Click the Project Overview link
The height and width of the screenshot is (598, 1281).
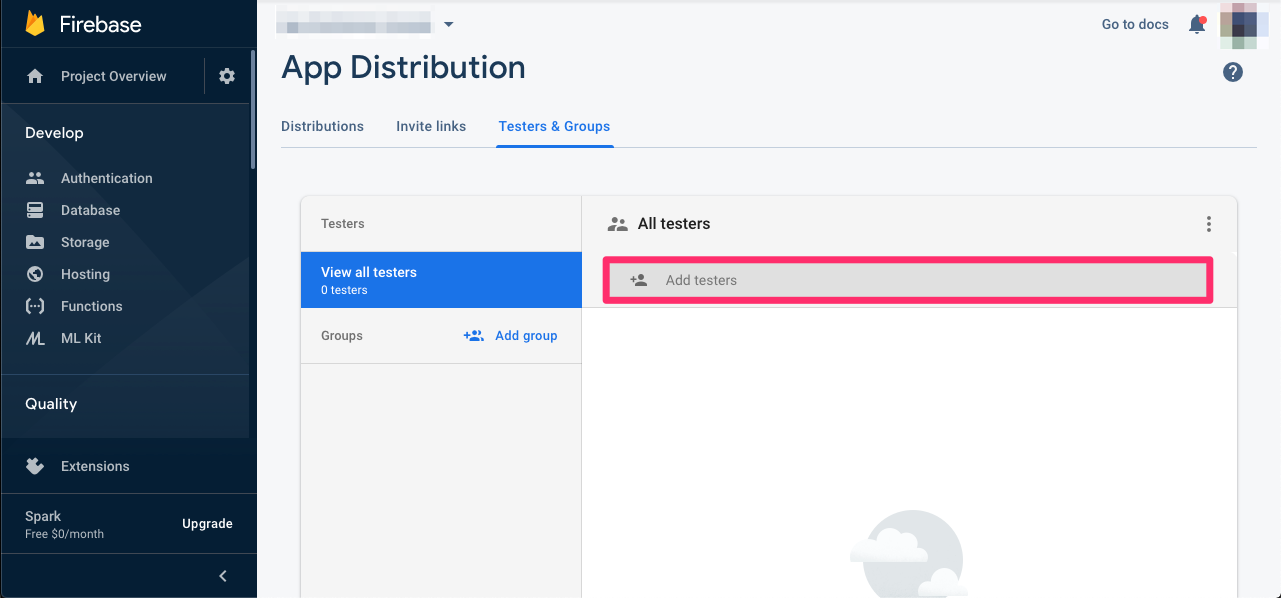[x=114, y=76]
